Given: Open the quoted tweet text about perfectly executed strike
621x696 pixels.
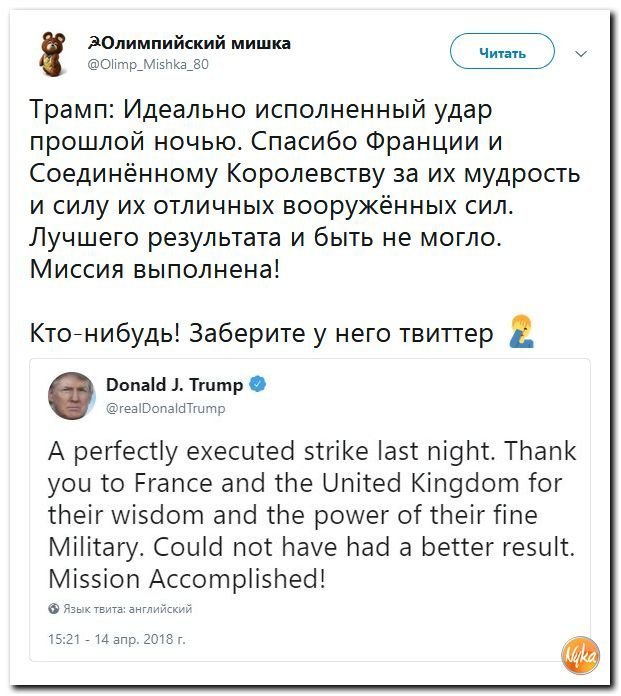Looking at the screenshot, I should click(x=312, y=515).
